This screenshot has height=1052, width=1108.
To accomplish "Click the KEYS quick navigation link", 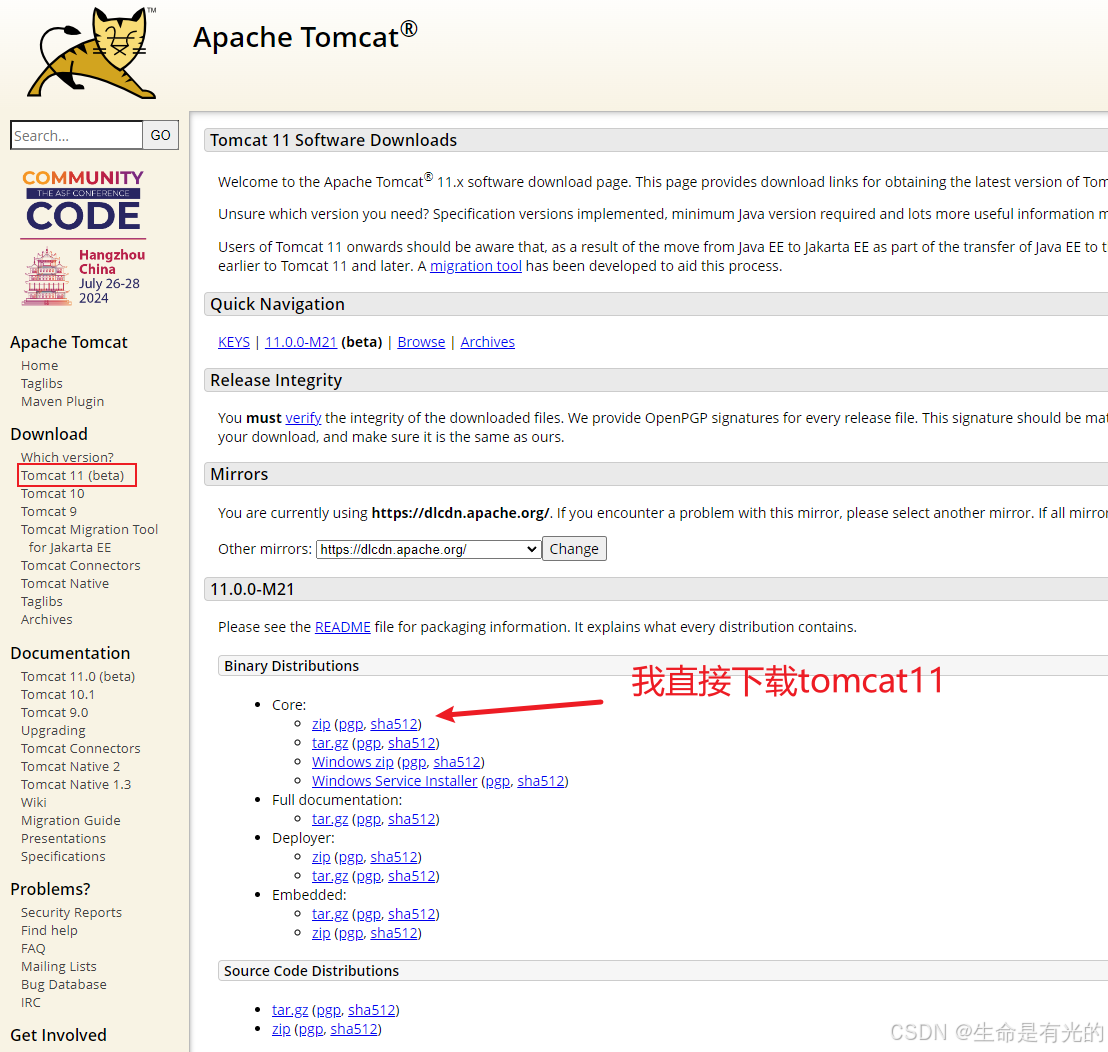I will click(234, 342).
